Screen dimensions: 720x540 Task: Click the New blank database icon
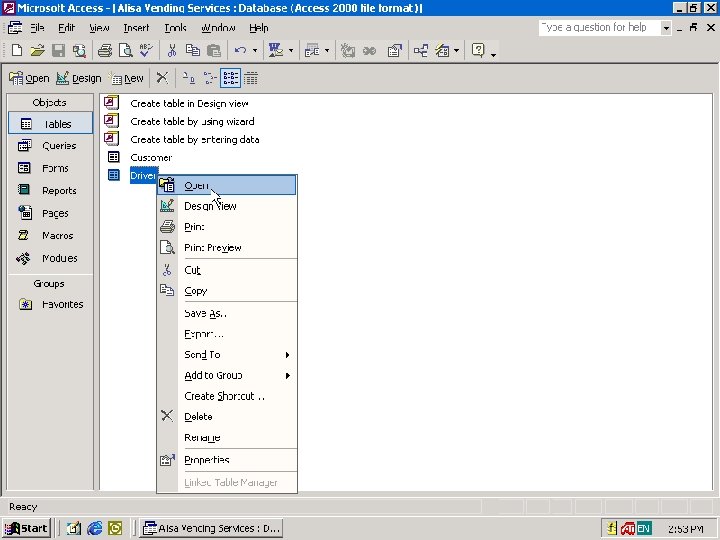17,50
